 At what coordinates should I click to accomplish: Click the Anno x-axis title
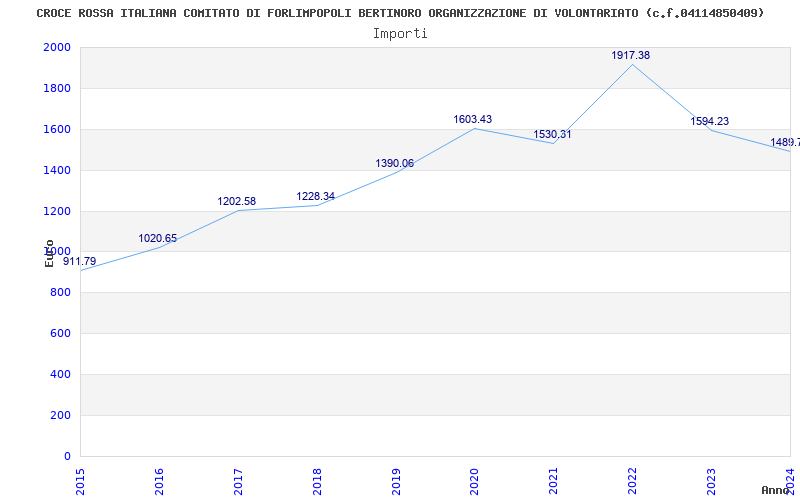click(x=775, y=490)
